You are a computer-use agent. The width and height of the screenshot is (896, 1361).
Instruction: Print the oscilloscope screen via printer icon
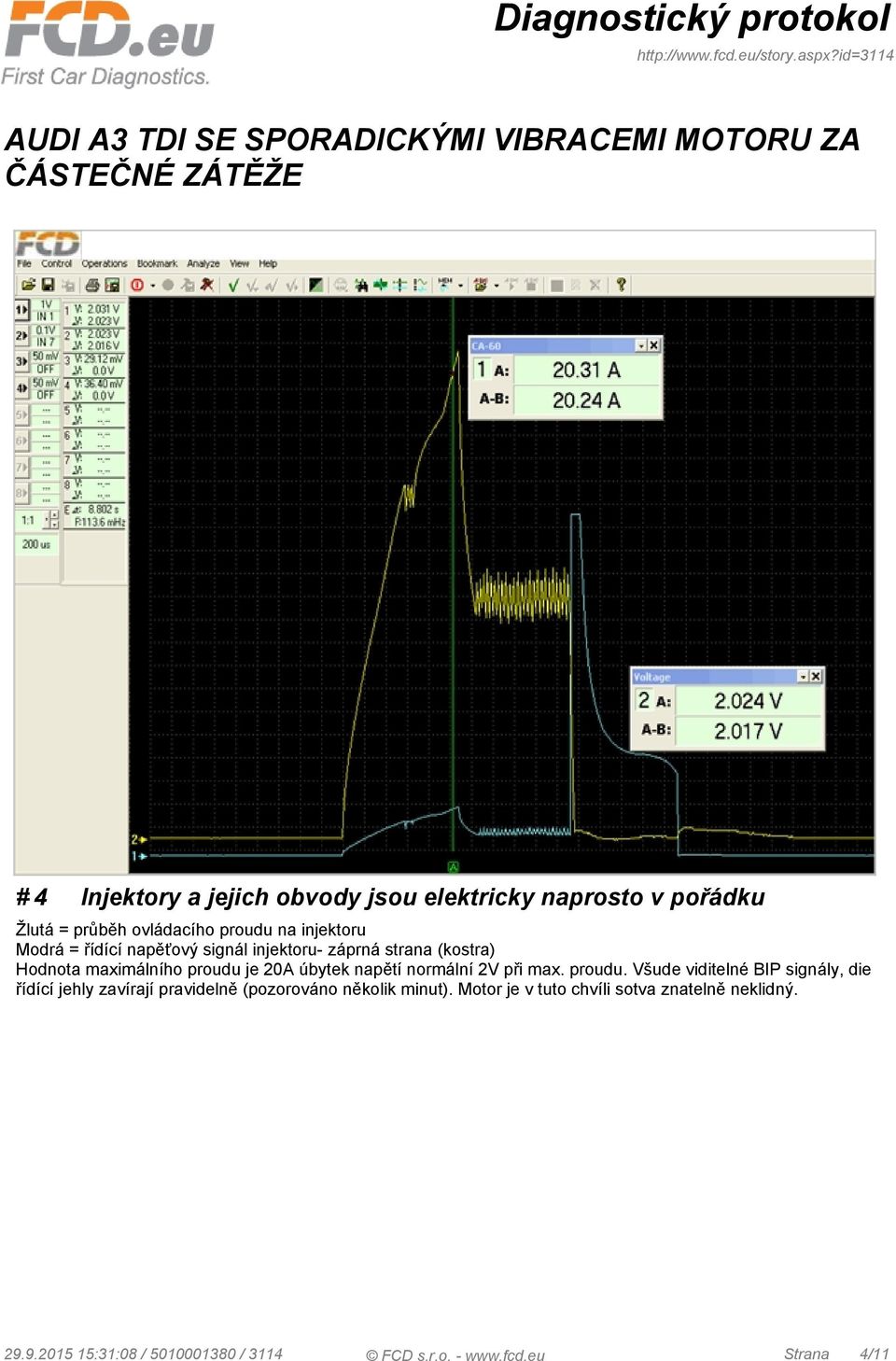point(91,285)
